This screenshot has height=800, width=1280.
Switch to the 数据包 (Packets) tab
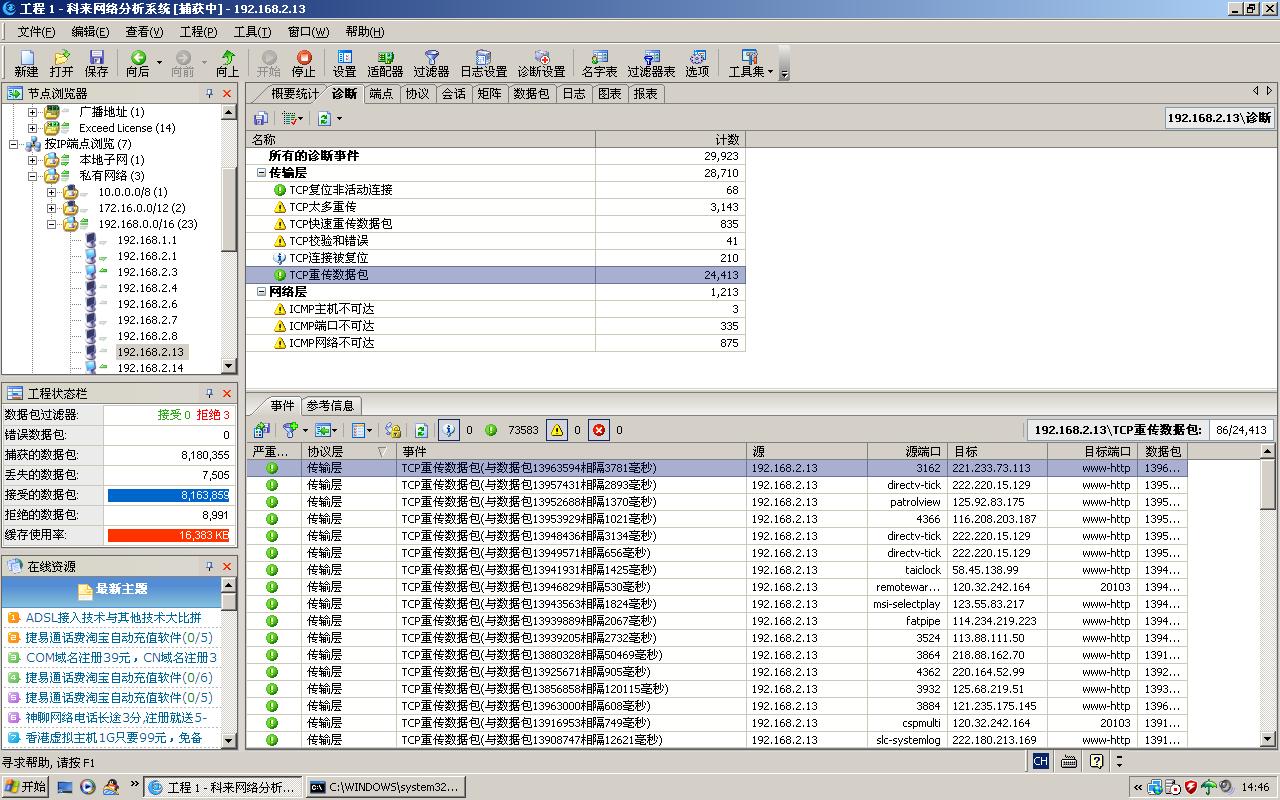[x=530, y=94]
